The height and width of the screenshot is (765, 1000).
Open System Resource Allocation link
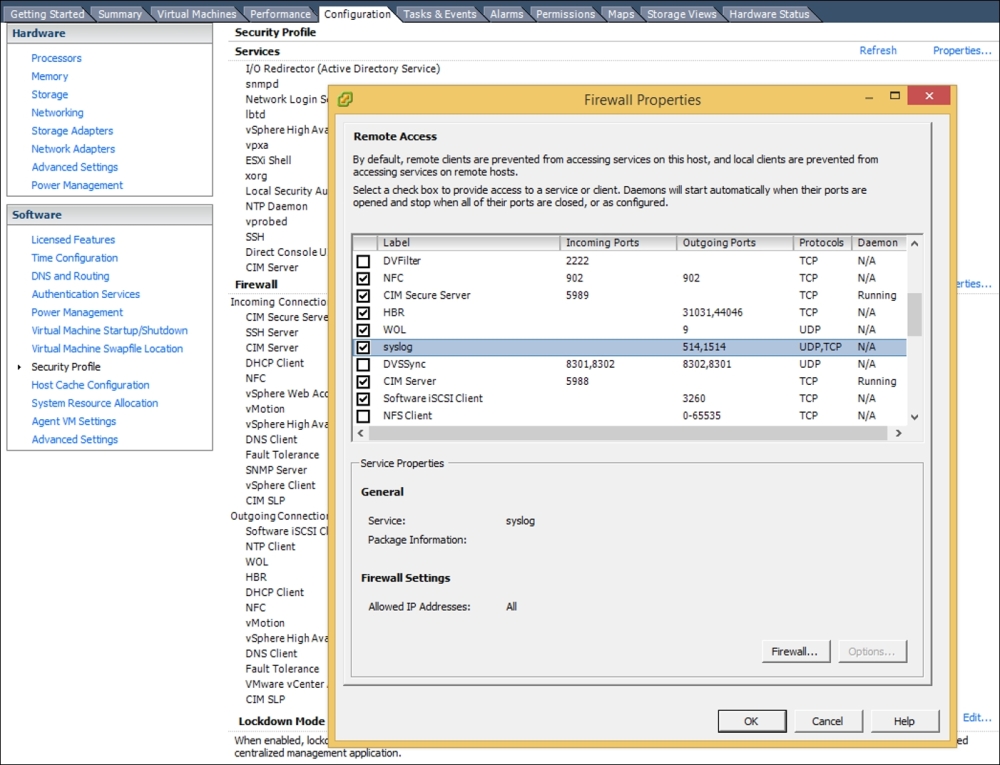(94, 404)
